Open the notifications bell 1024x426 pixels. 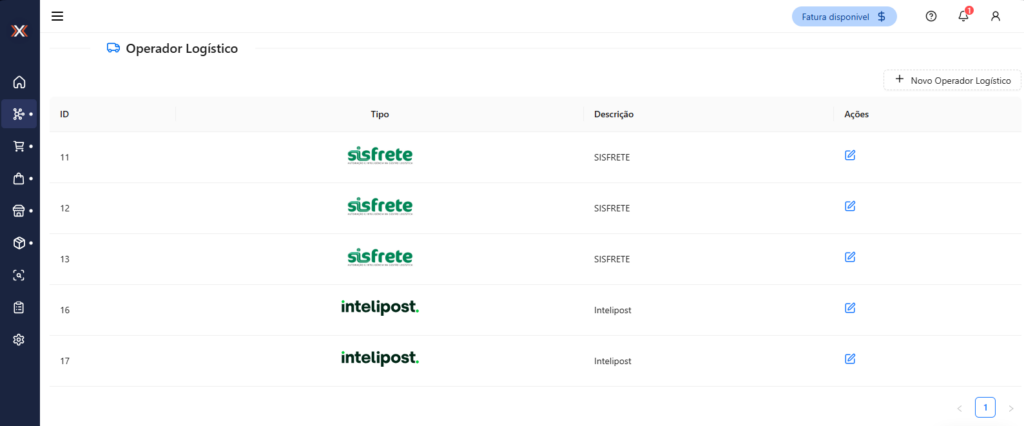coord(963,16)
